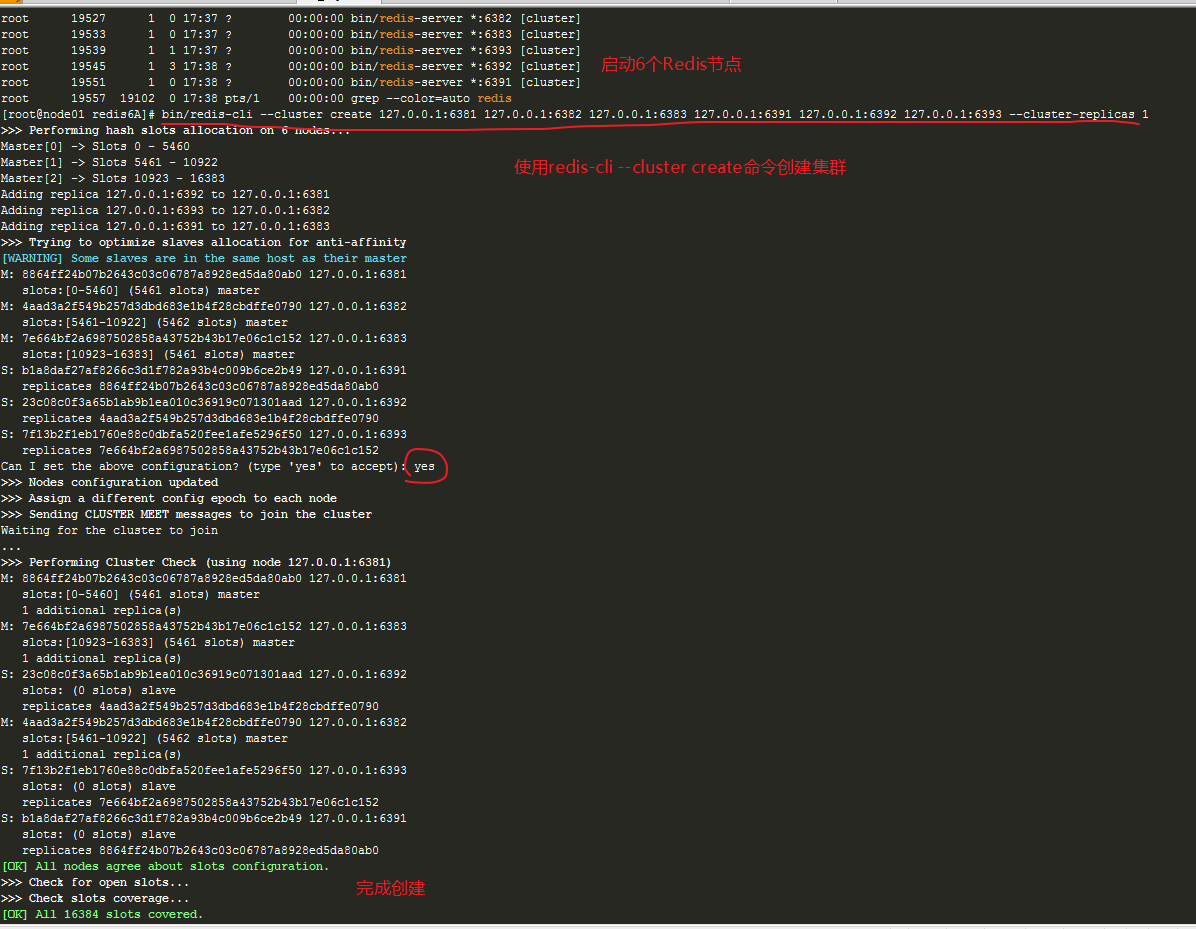Image resolution: width=1196 pixels, height=929 pixels.
Task: Click the 'Check for open slots...' line
Action: click(95, 882)
